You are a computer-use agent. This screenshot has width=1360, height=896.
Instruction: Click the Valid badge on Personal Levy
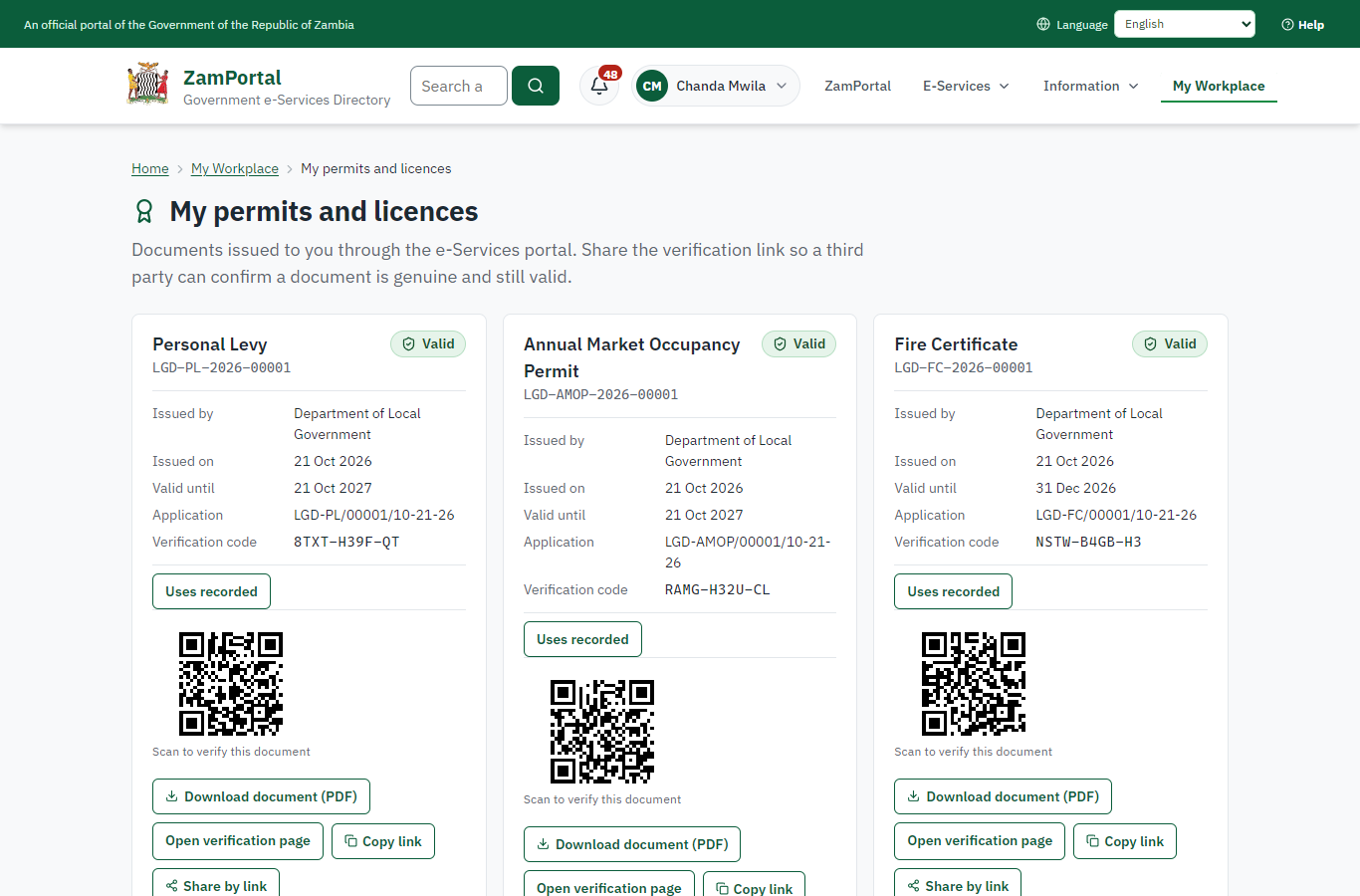pyautogui.click(x=428, y=343)
